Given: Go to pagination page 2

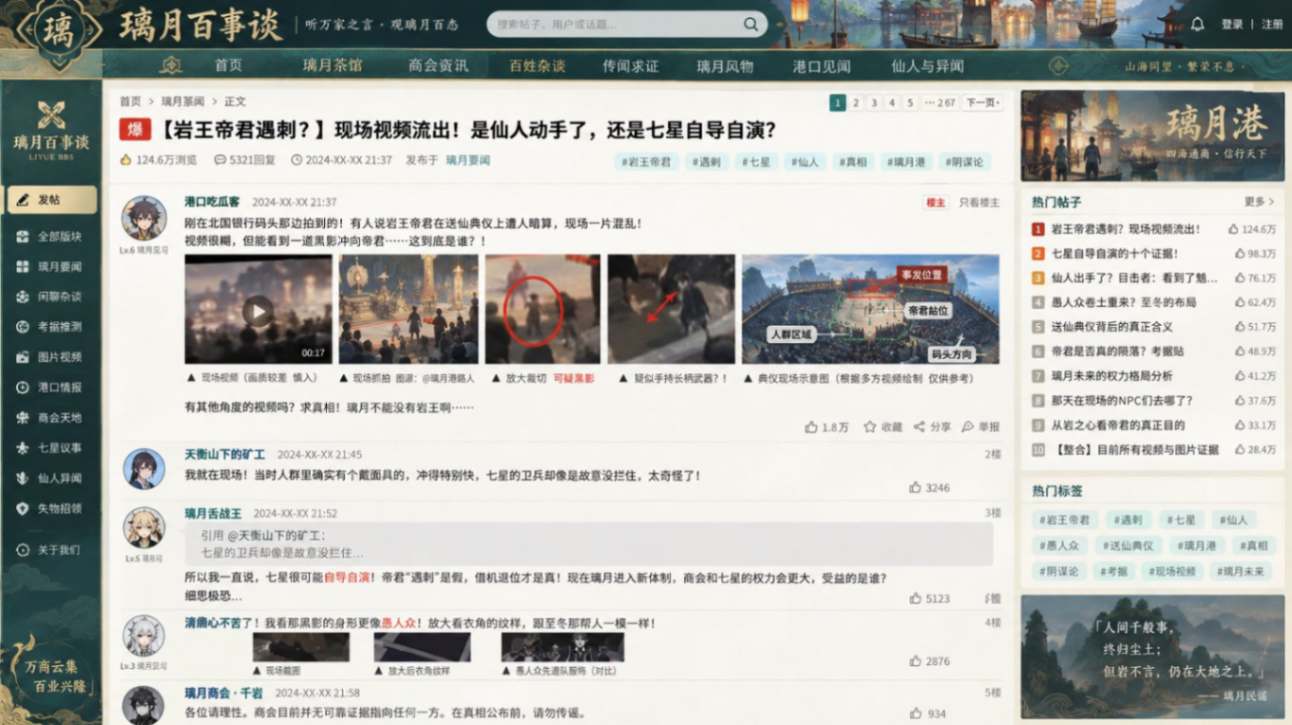Looking at the screenshot, I should coord(856,102).
